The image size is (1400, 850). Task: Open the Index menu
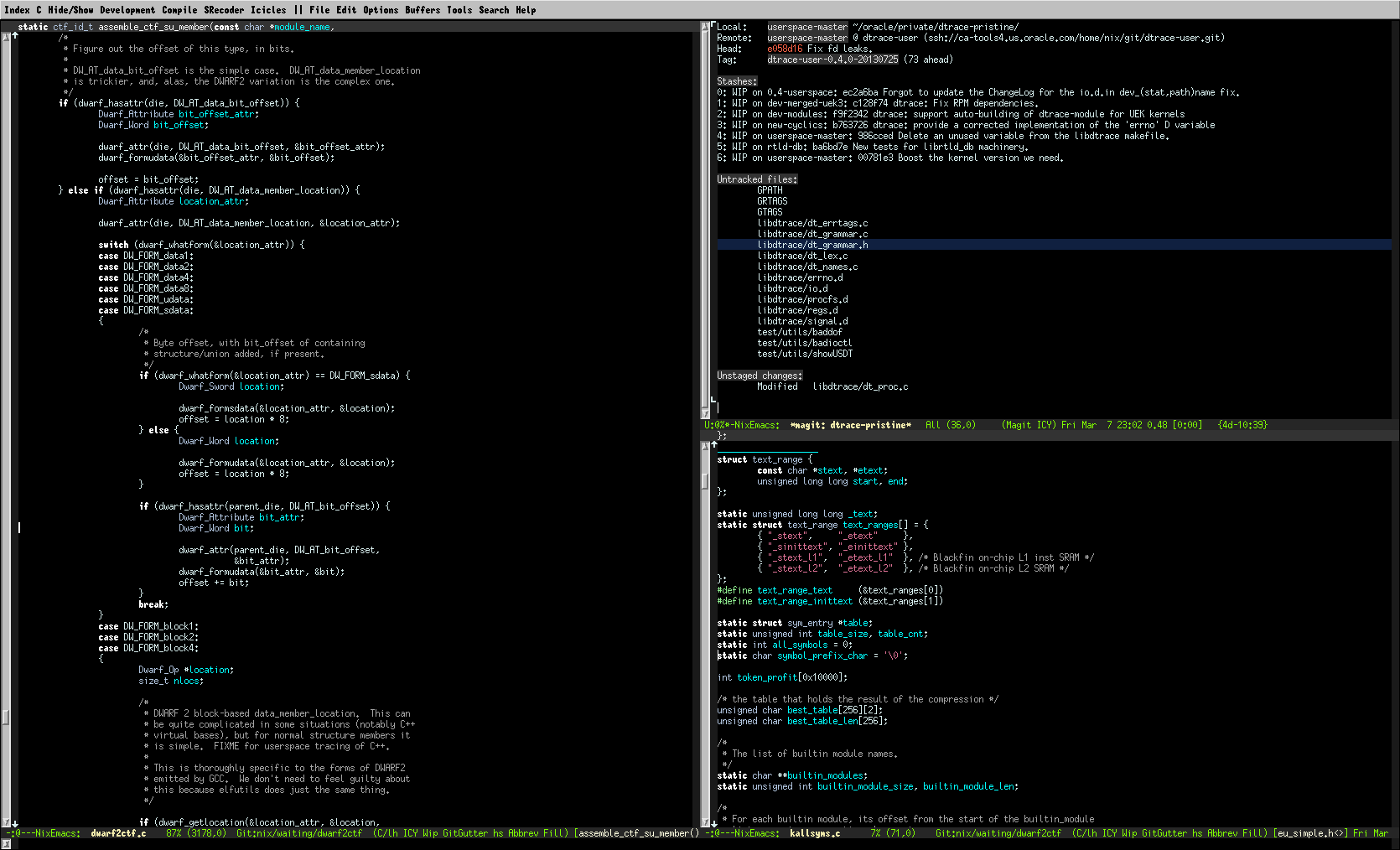point(17,10)
